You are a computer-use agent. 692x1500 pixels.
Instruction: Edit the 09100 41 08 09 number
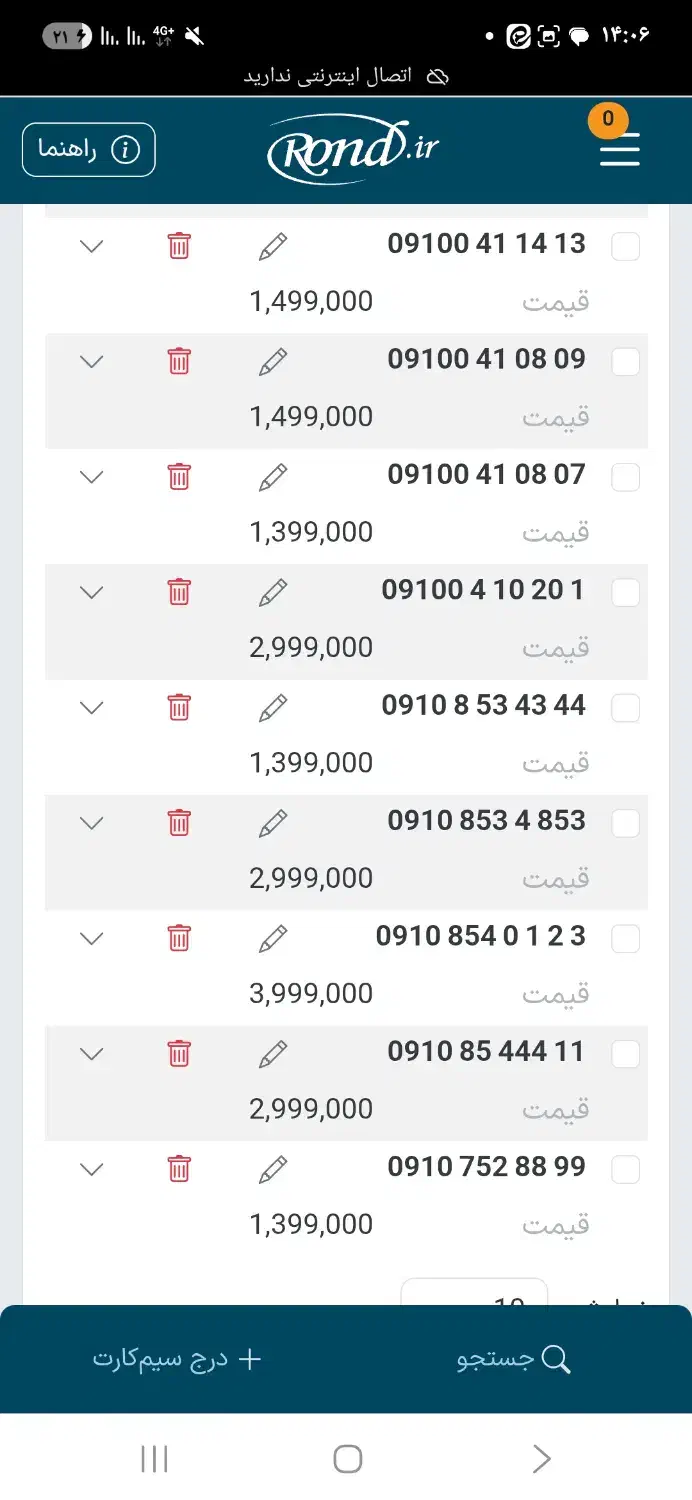[272, 361]
